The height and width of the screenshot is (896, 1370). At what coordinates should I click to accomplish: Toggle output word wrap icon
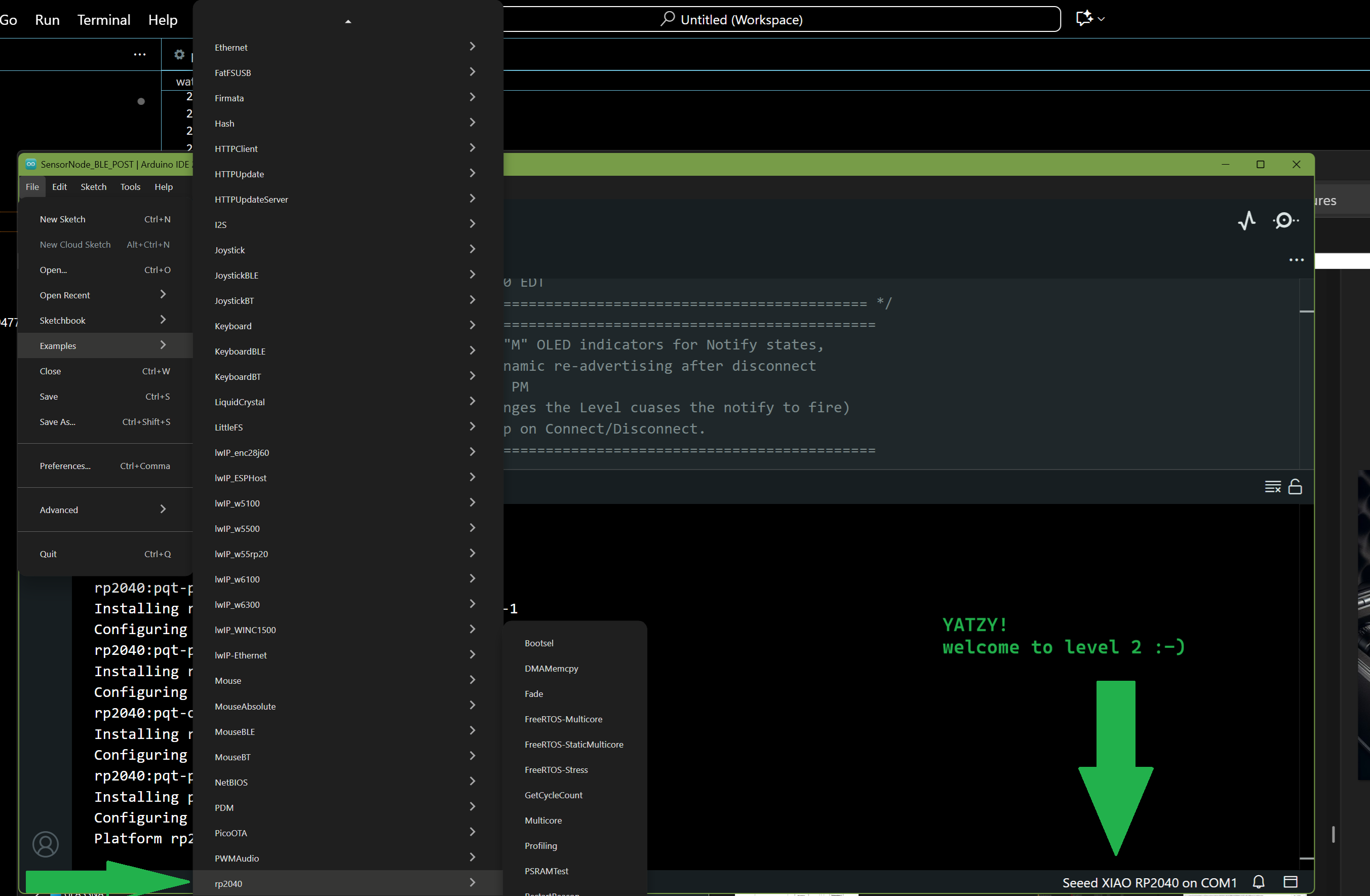(1272, 487)
